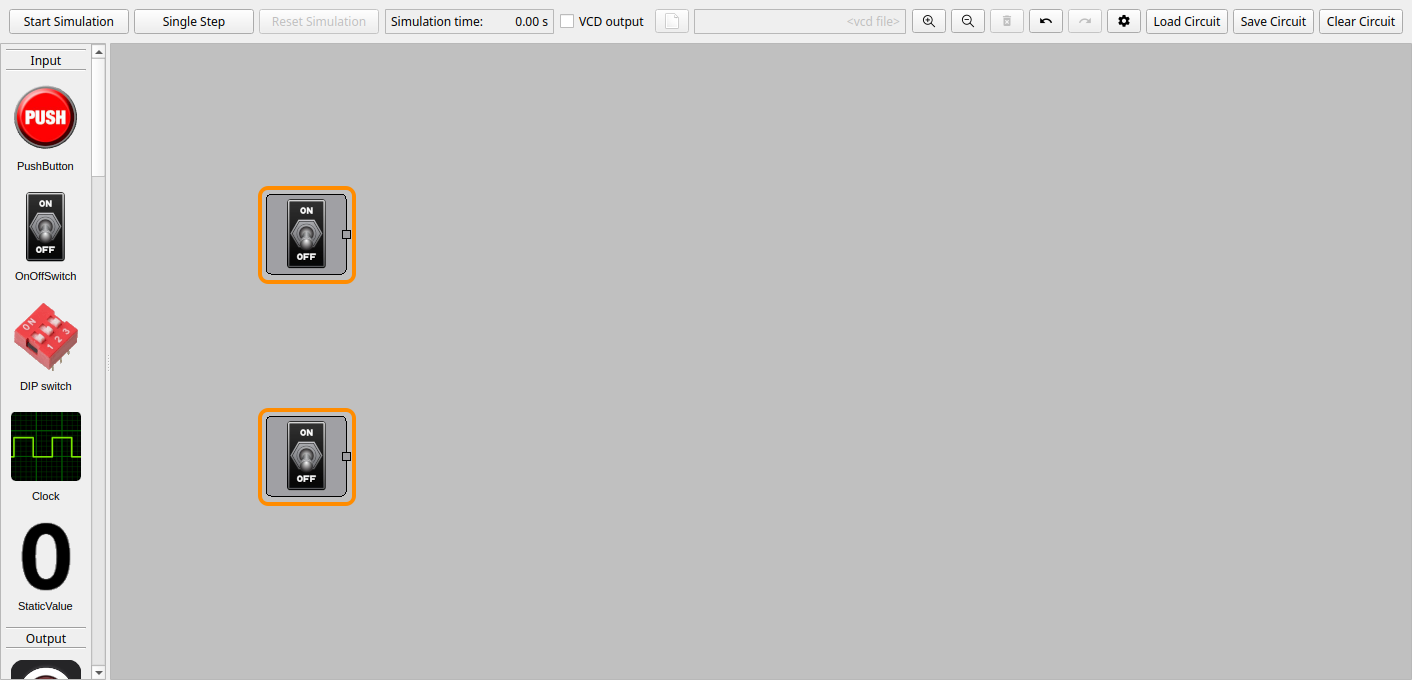Viewport: 1412px width, 680px height.
Task: Pick the StaticValue component icon
Action: (45, 556)
